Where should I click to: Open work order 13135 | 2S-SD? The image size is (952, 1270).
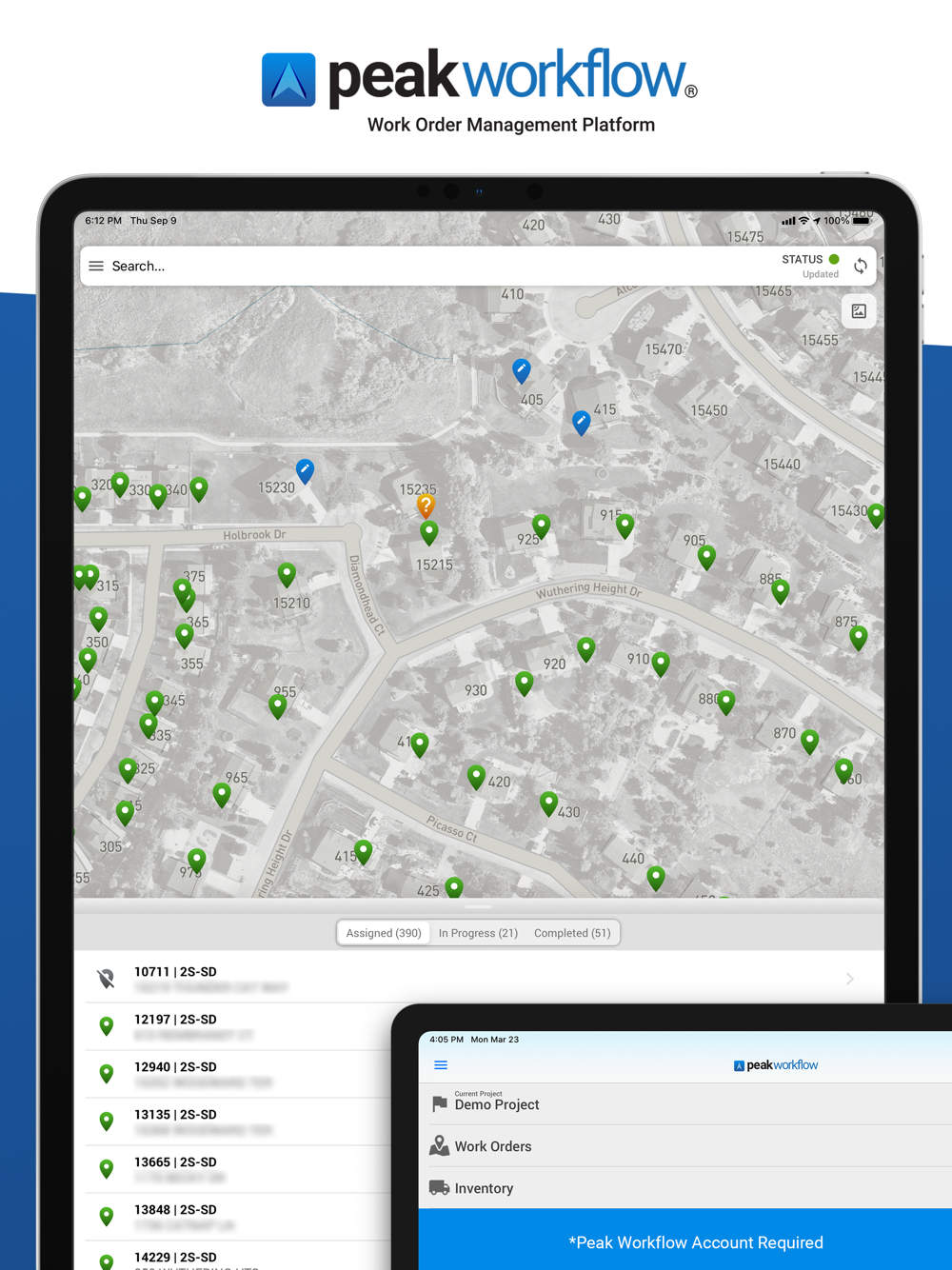pos(238,1121)
